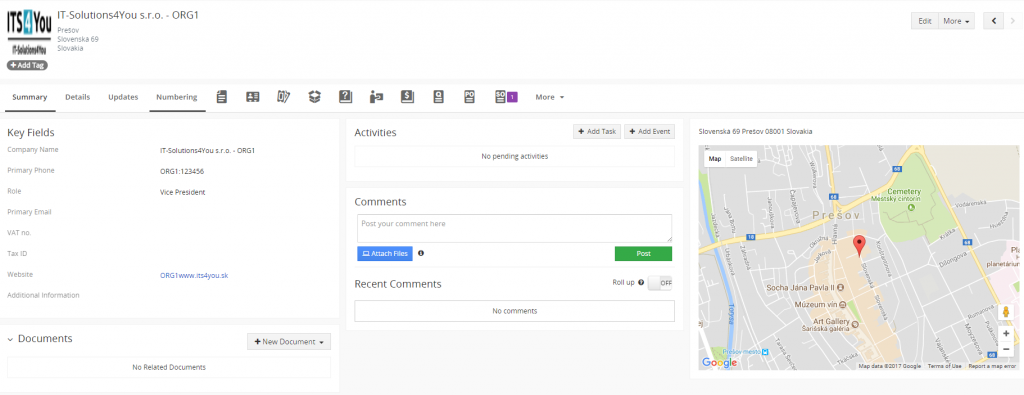Go to the previous record arrow
The width and height of the screenshot is (1024, 395).
[993, 21]
